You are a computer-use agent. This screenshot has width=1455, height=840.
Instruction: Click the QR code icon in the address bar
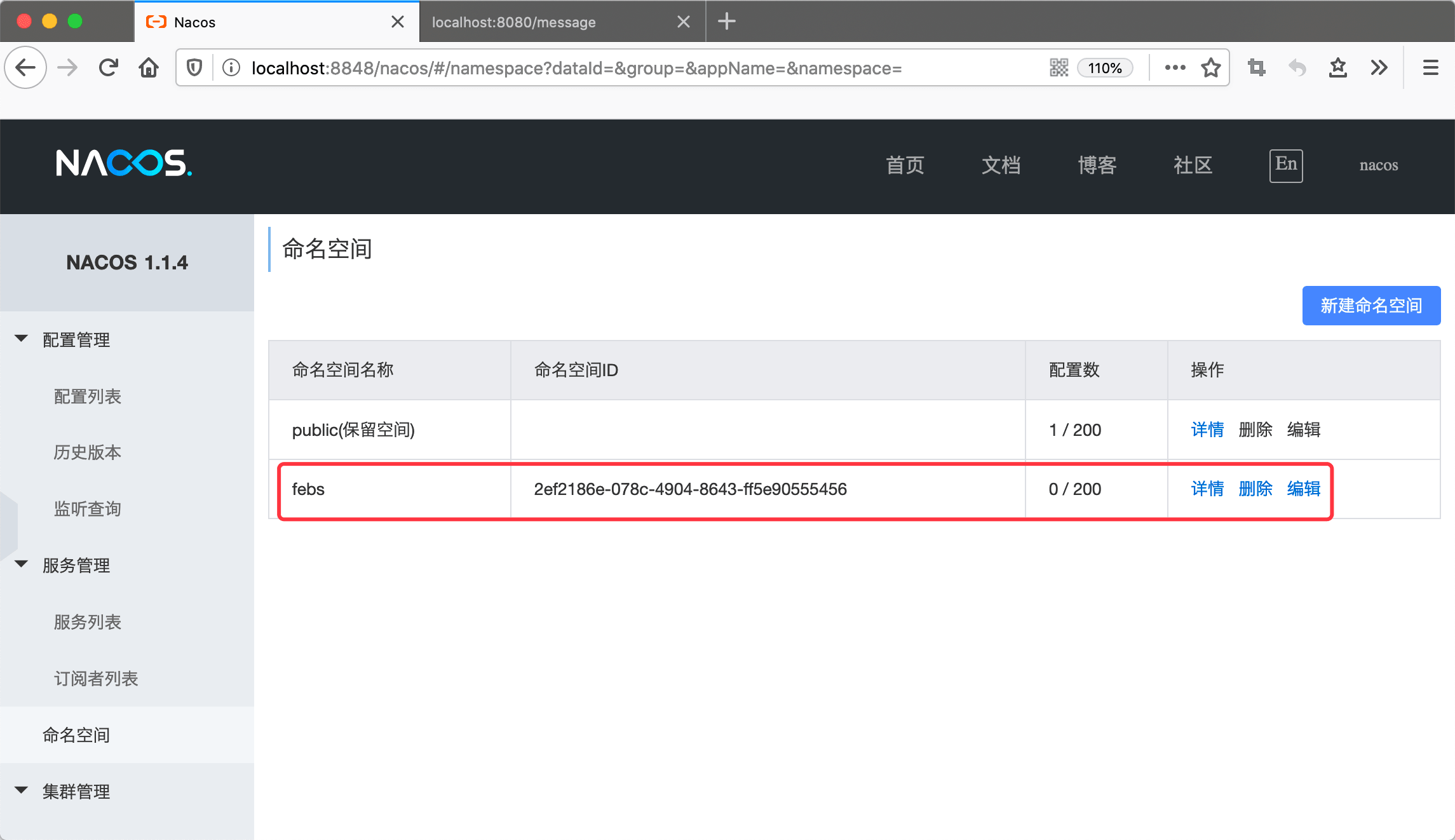[x=1059, y=67]
